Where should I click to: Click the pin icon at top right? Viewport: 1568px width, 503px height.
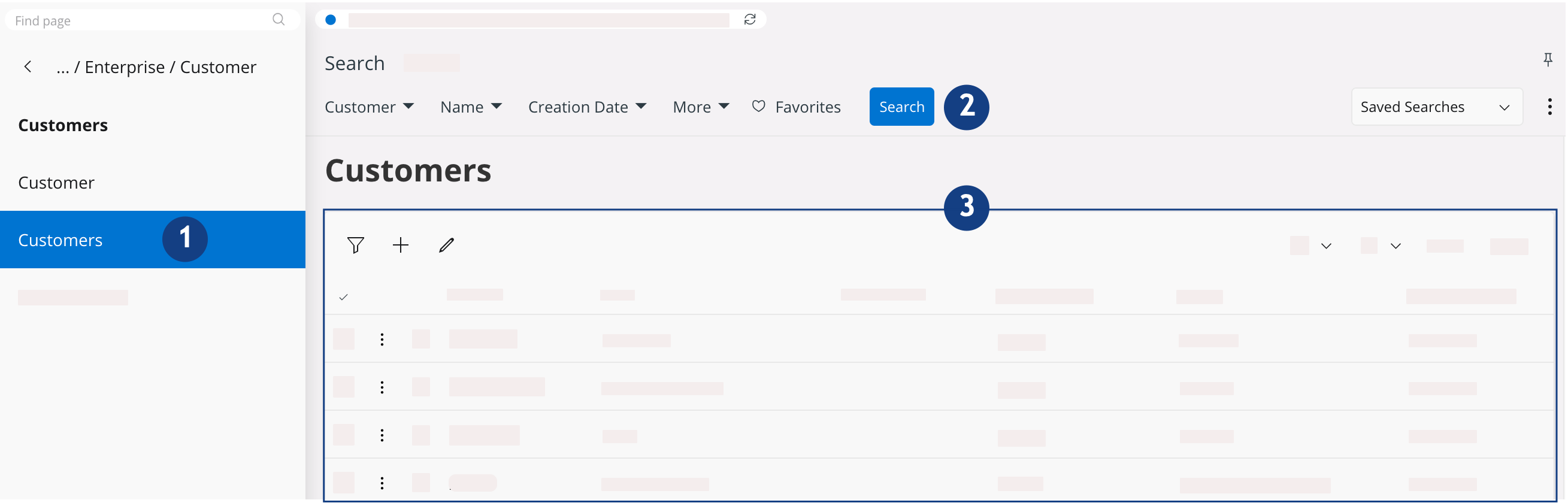(x=1547, y=60)
